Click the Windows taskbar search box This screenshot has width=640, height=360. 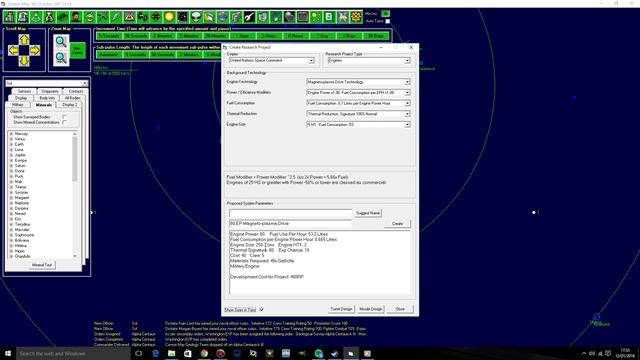coord(73,353)
